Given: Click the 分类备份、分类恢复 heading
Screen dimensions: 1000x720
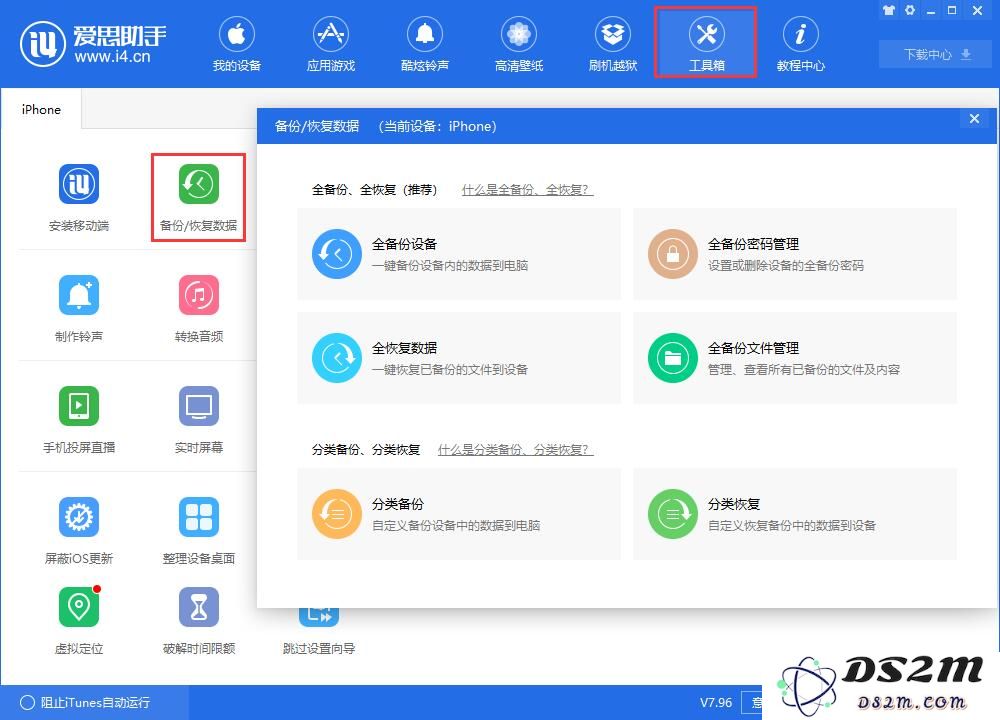Looking at the screenshot, I should tap(365, 450).
